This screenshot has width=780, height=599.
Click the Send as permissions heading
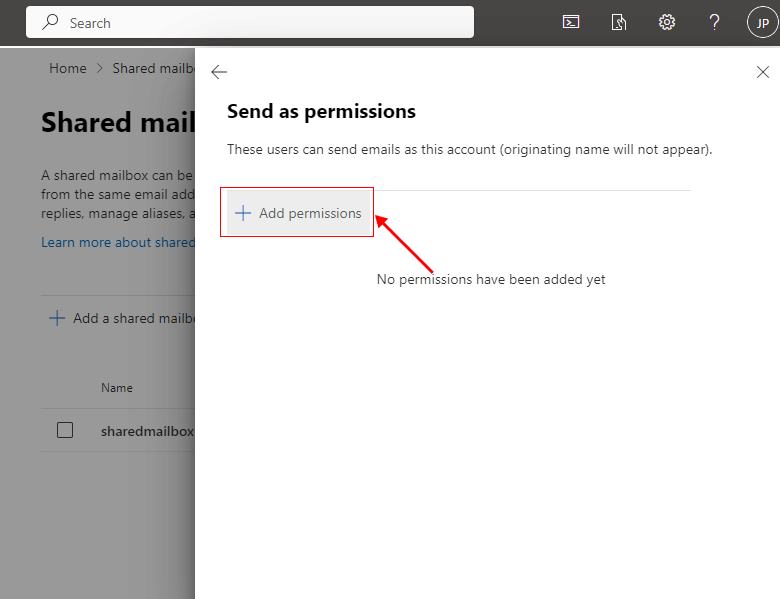pos(321,111)
